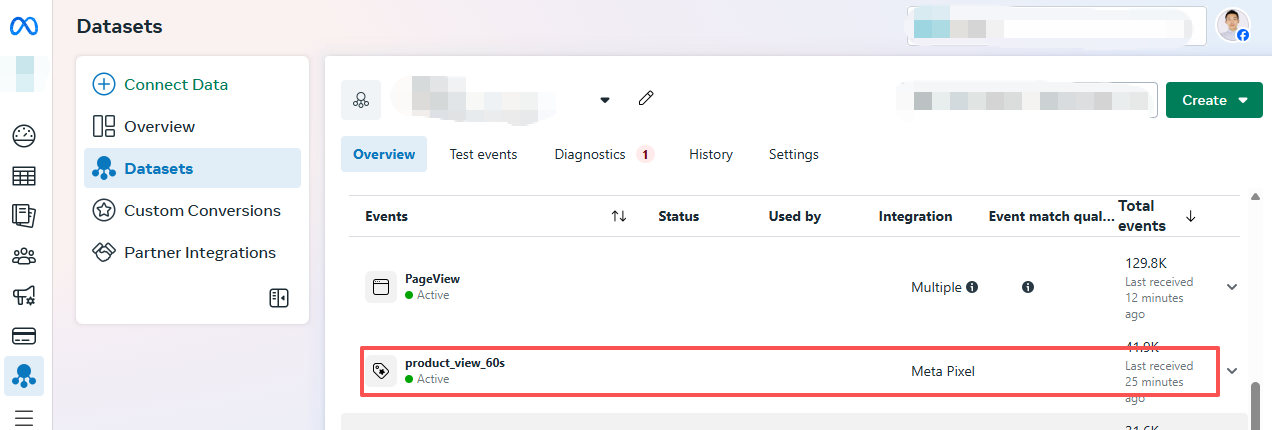Open the table grid icon in left rail
1272x430 pixels.
click(24, 176)
